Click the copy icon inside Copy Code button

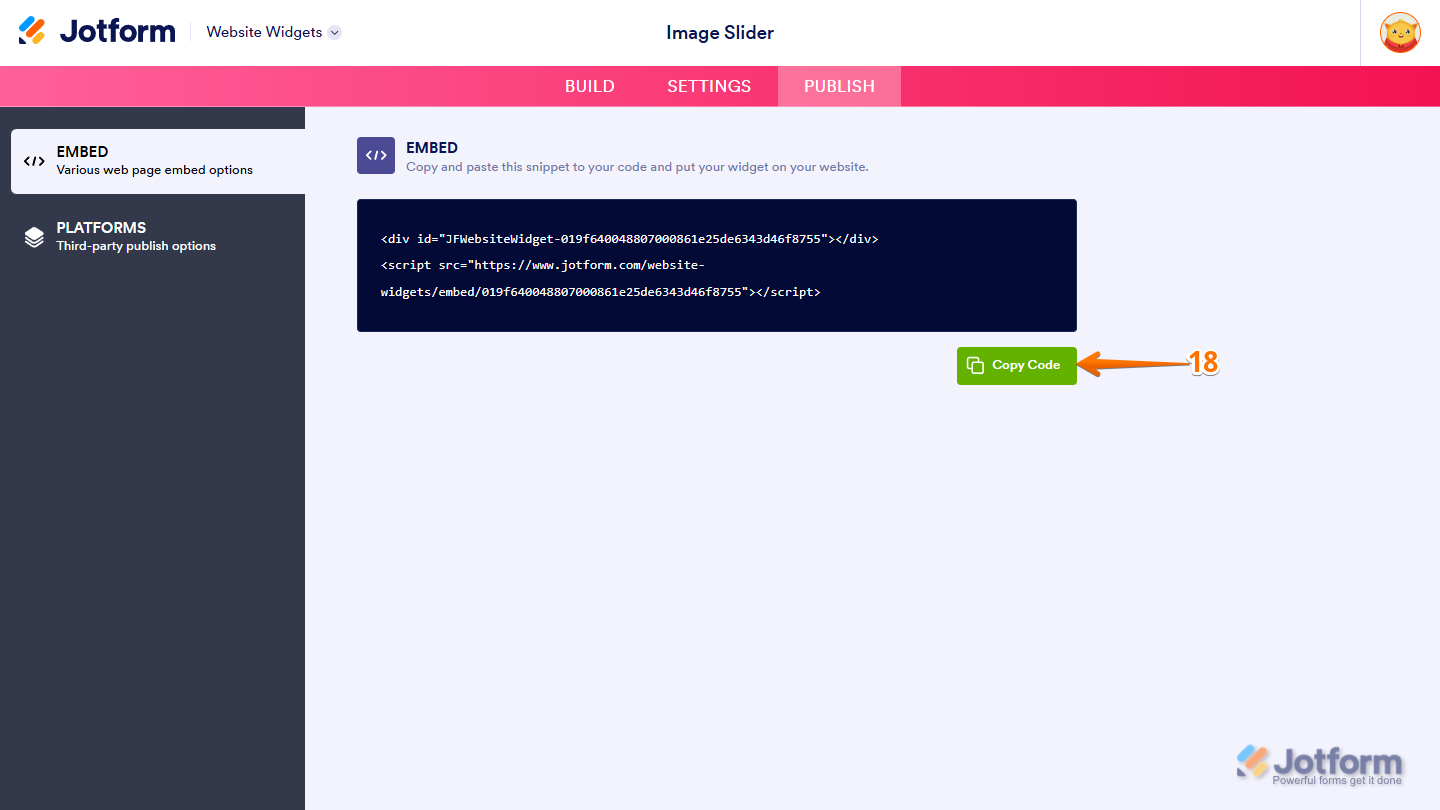[976, 366]
